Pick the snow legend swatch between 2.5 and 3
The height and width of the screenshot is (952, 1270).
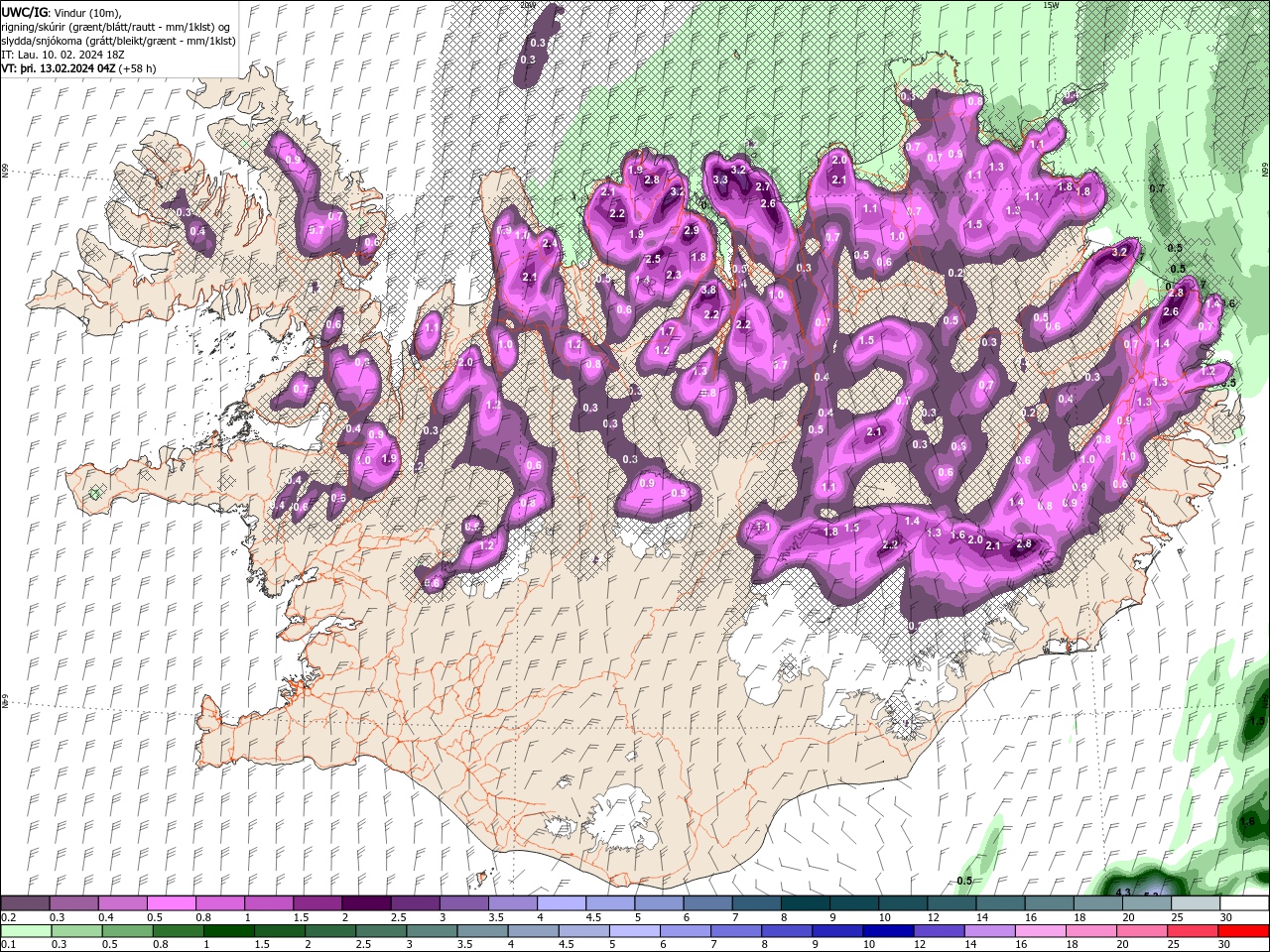414,903
